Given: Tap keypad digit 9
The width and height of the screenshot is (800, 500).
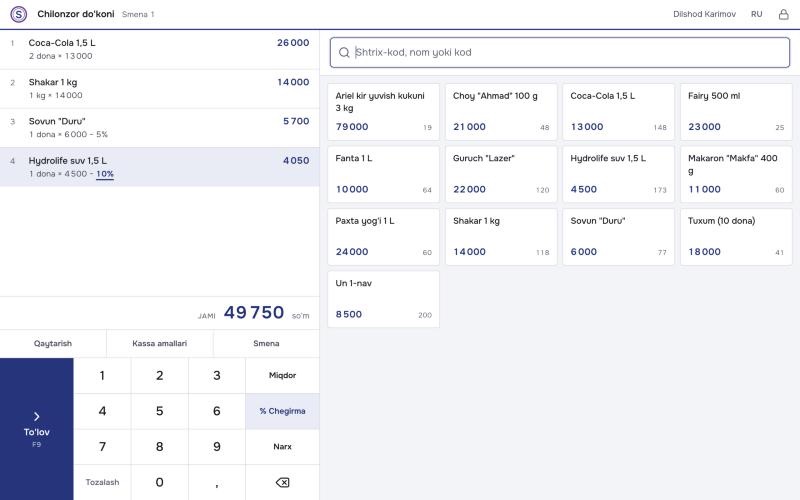Looking at the screenshot, I should pos(217,447).
